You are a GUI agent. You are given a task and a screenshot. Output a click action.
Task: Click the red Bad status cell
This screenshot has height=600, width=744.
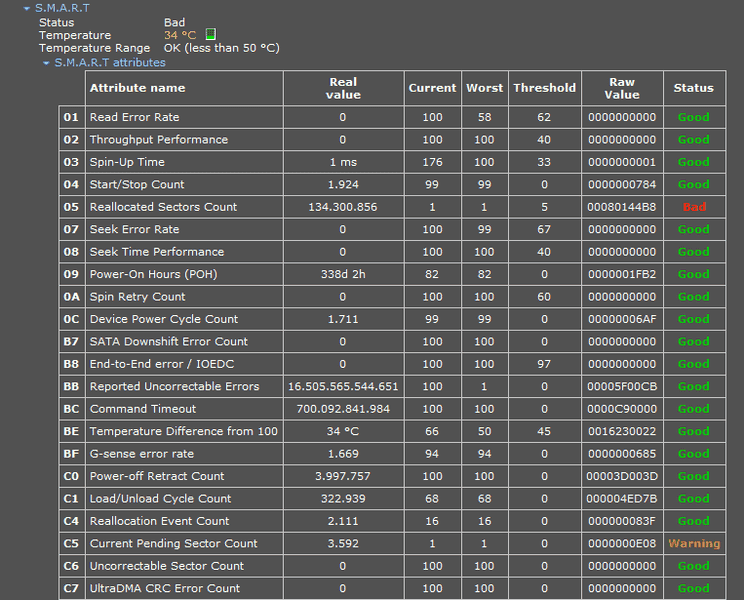(693, 207)
